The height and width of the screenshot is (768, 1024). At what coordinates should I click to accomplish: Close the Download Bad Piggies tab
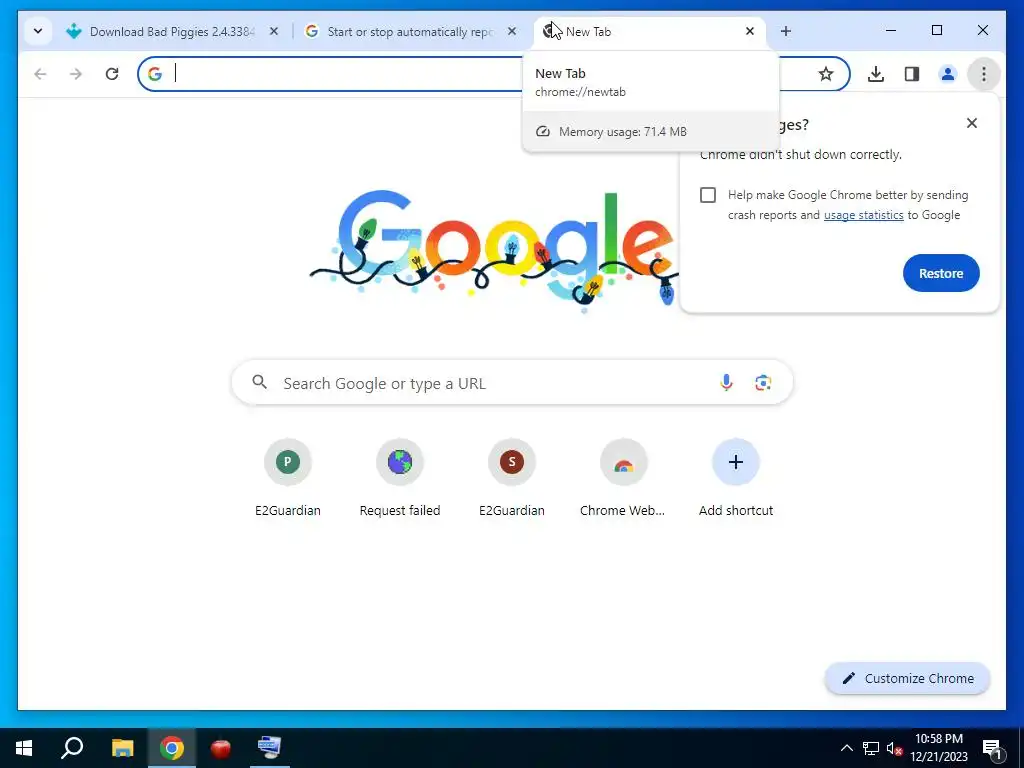(274, 31)
